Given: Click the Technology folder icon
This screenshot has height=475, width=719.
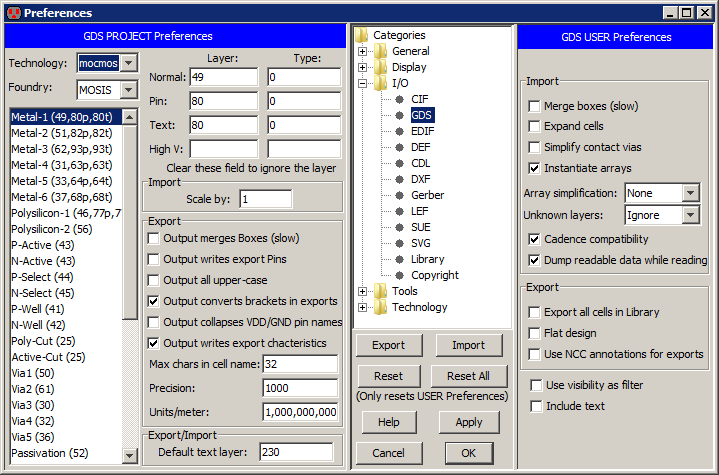Looking at the screenshot, I should click(x=381, y=307).
